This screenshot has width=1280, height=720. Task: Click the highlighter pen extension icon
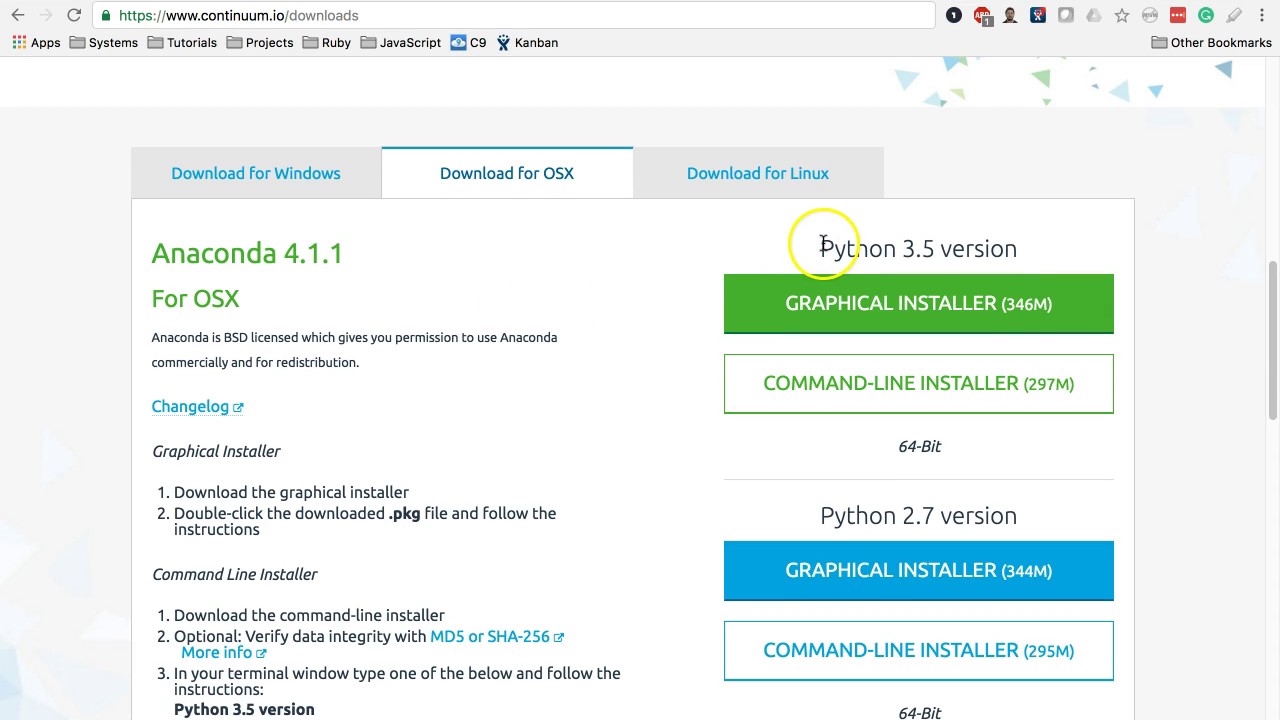pos(1234,15)
